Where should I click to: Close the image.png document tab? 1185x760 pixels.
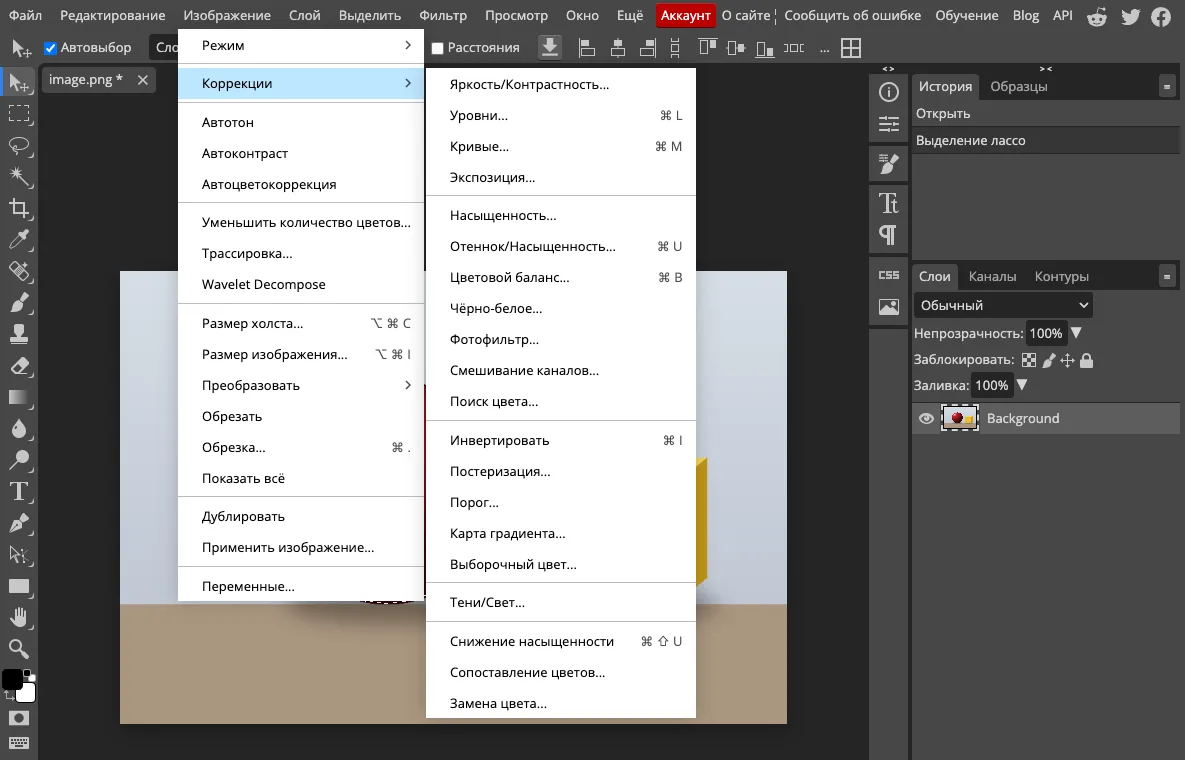(x=143, y=80)
